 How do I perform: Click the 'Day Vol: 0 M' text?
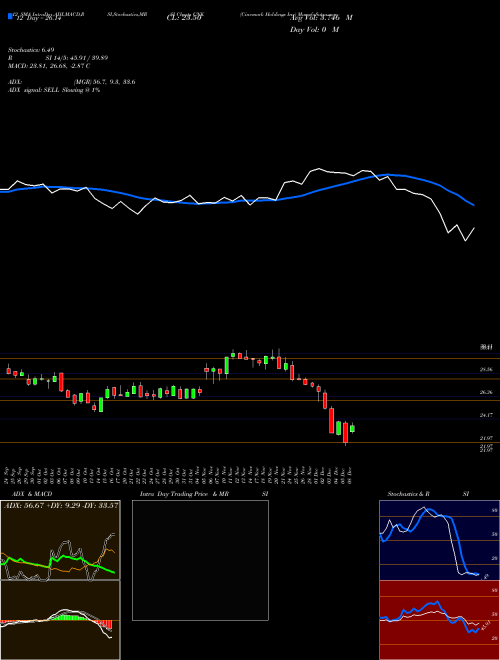[x=314, y=30]
